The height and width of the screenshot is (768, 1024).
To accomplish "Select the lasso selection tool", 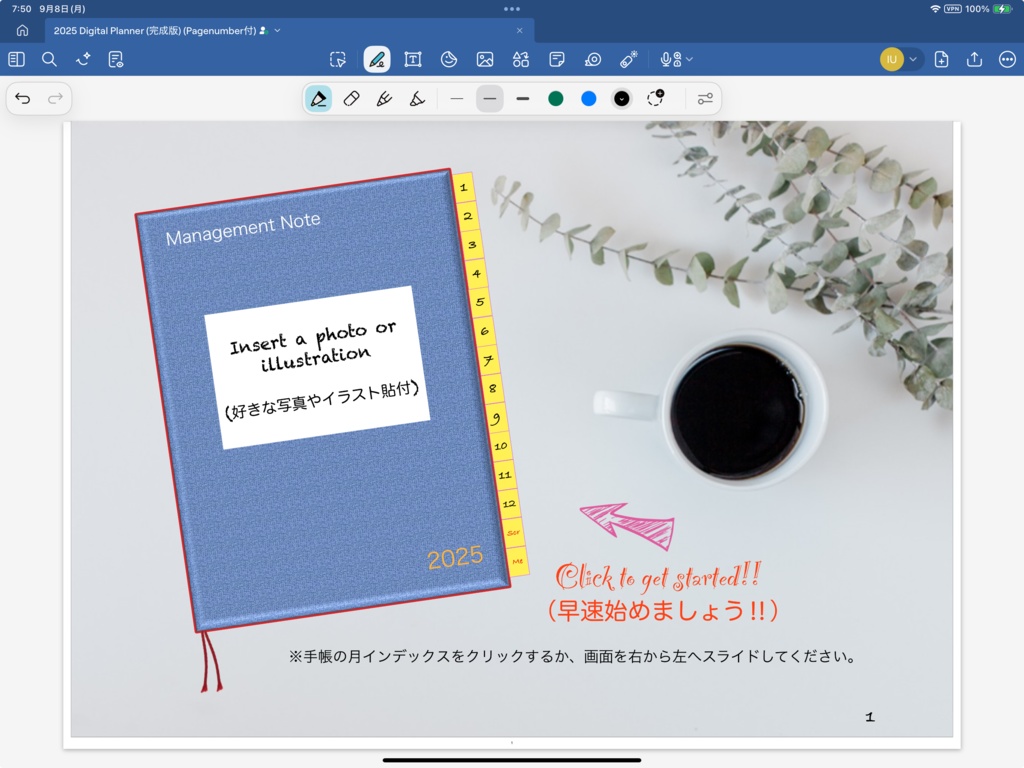I will (338, 59).
